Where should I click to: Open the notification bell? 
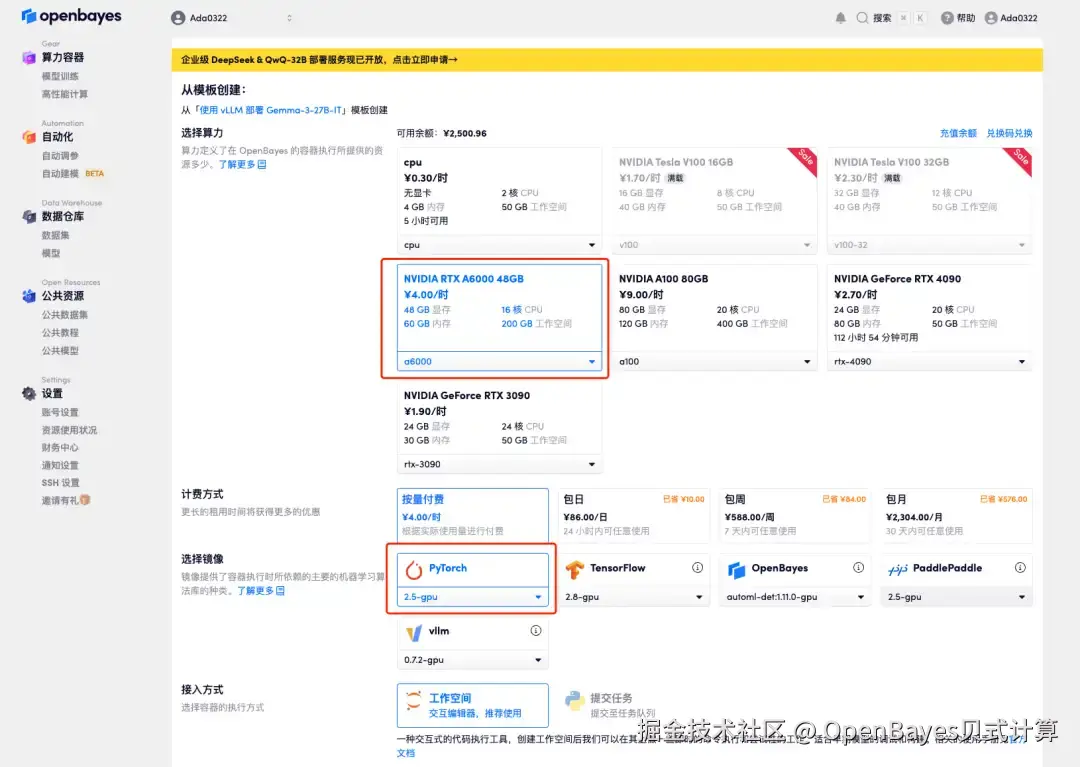[840, 18]
